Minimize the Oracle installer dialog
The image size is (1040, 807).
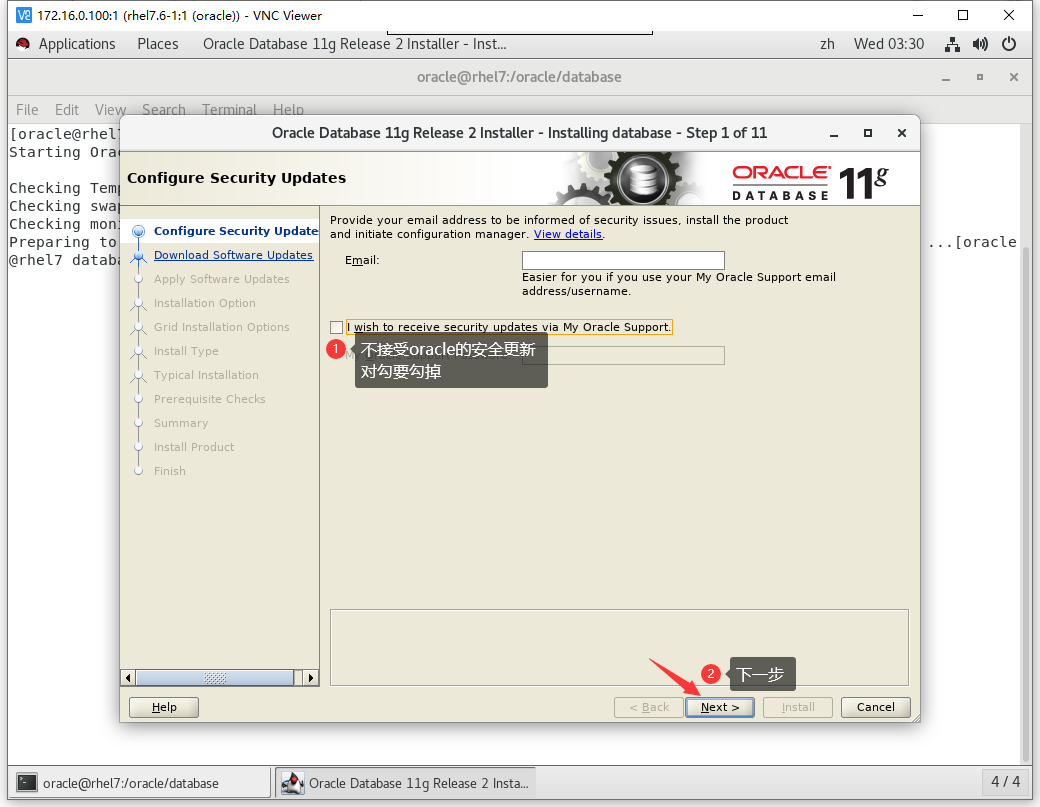tap(834, 133)
